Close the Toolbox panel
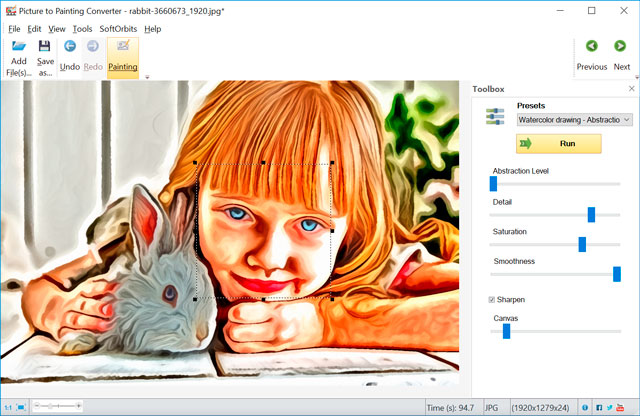 [631, 89]
